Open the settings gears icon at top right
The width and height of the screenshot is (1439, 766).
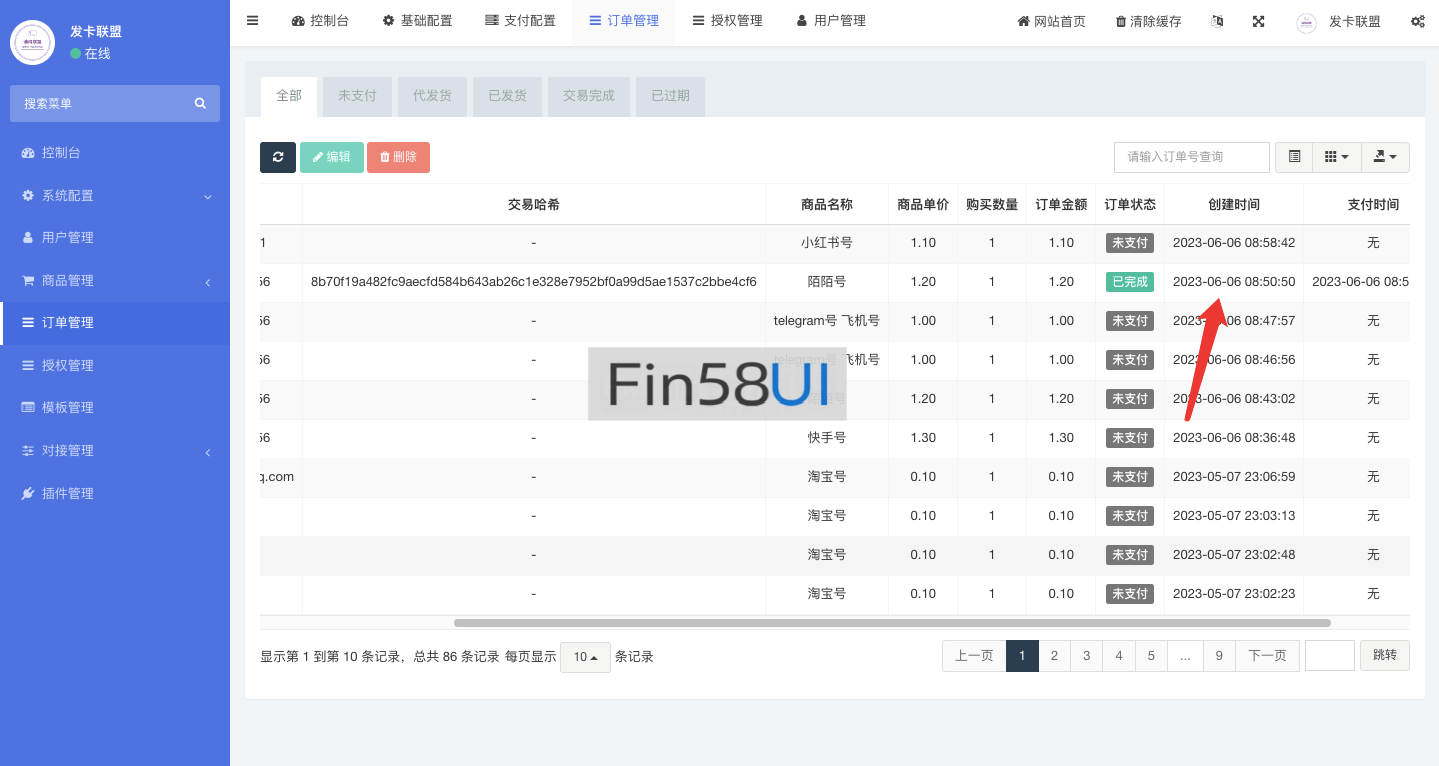(1417, 21)
